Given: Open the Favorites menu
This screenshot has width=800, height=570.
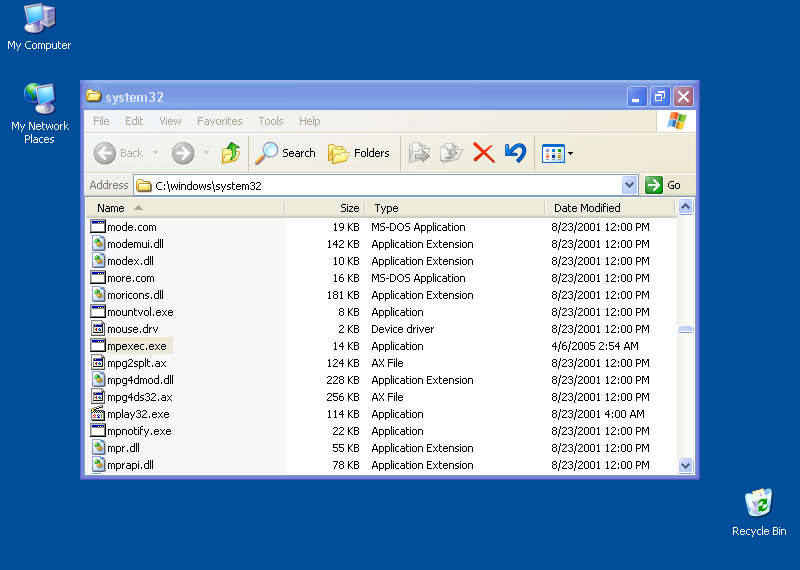Looking at the screenshot, I should [219, 121].
